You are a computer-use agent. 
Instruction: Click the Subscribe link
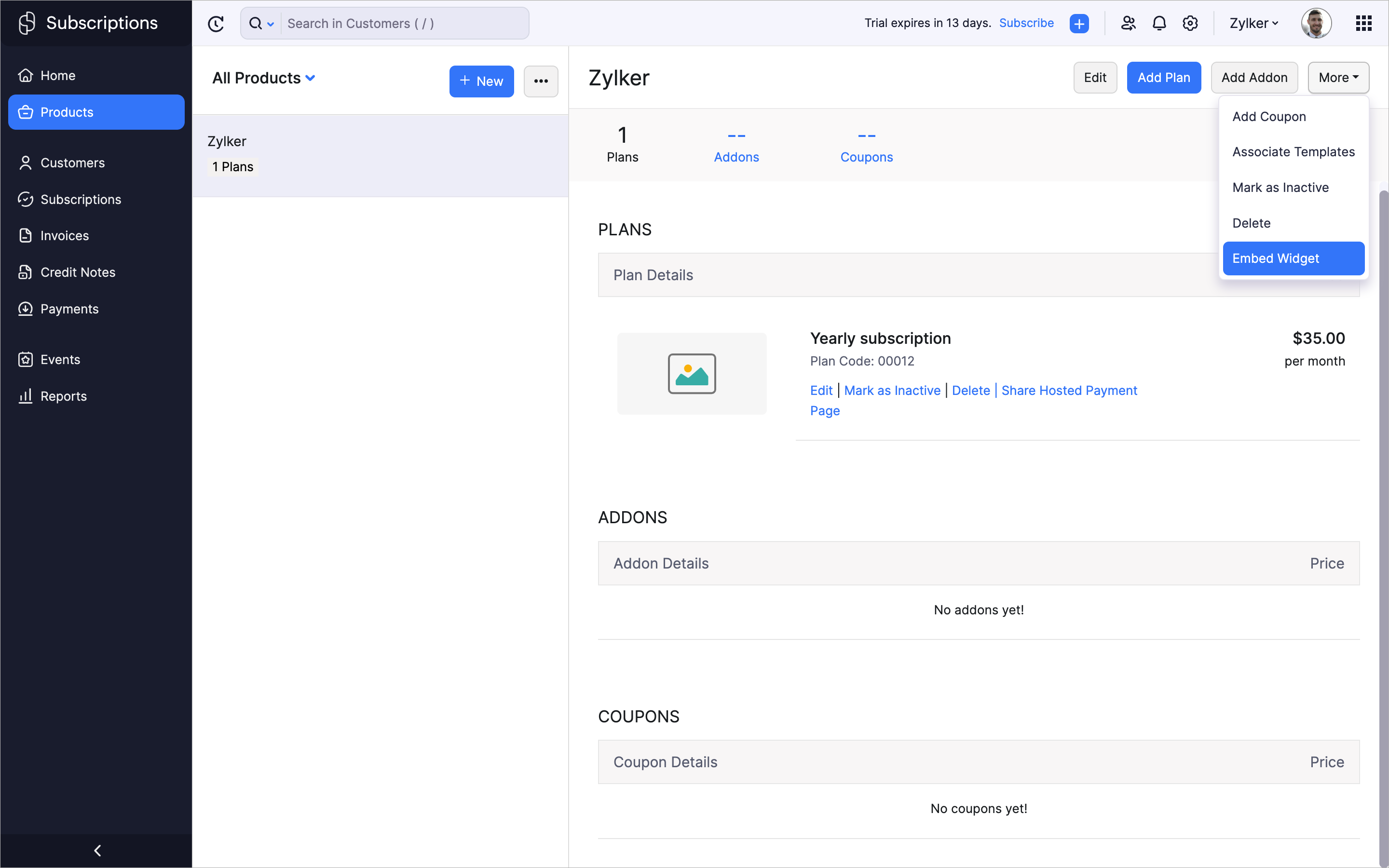coord(1026,23)
